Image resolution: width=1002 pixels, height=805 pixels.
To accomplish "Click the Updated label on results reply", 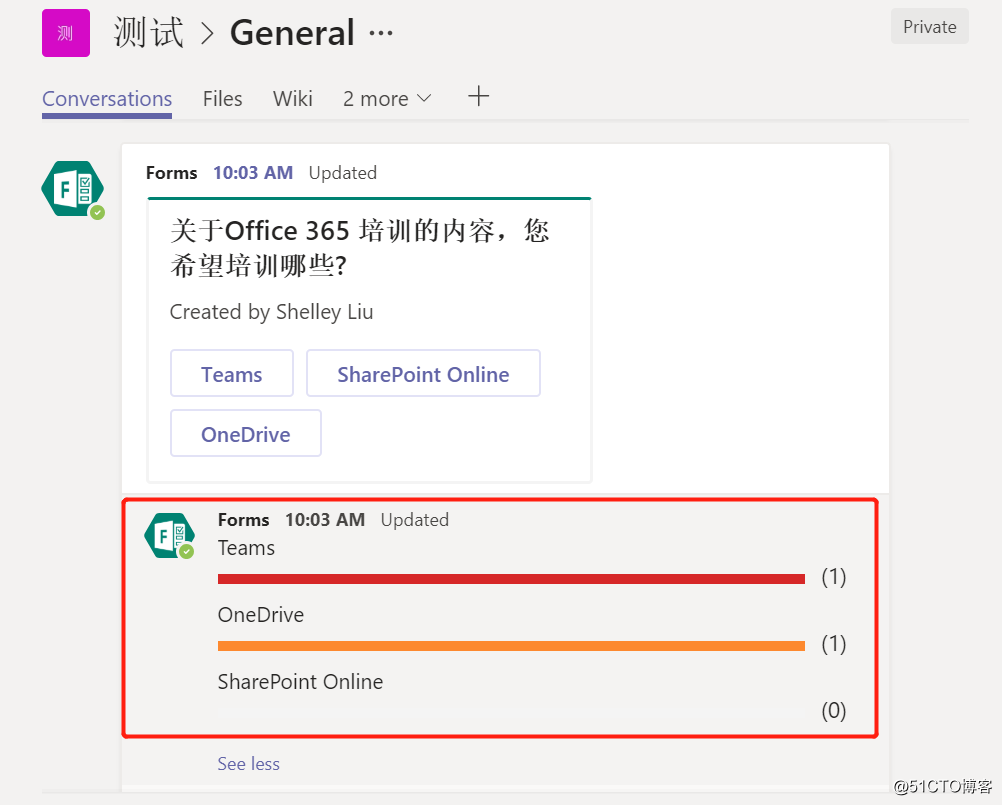I will (415, 520).
